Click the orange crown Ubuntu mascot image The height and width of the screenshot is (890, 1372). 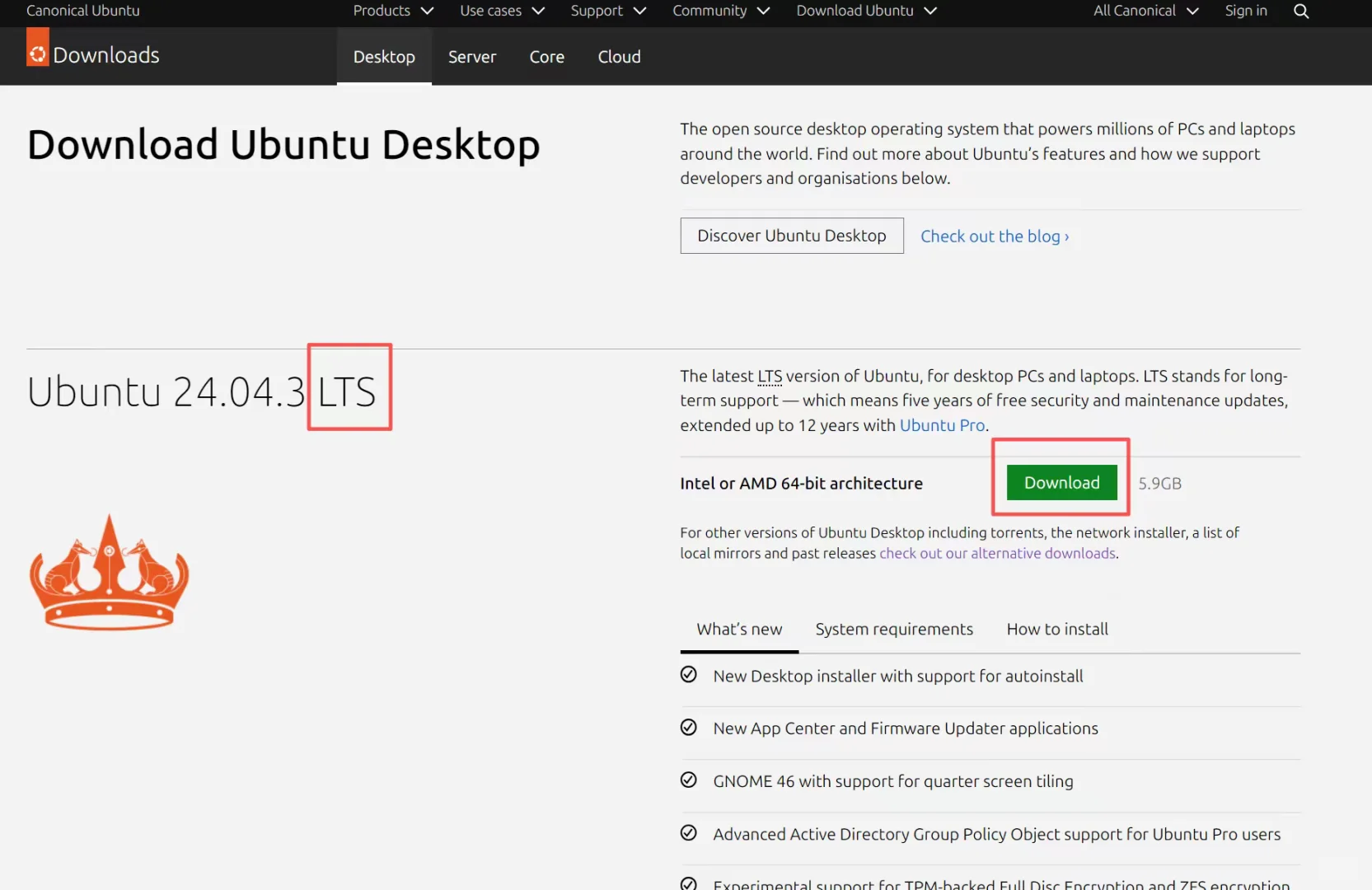pyautogui.click(x=110, y=573)
